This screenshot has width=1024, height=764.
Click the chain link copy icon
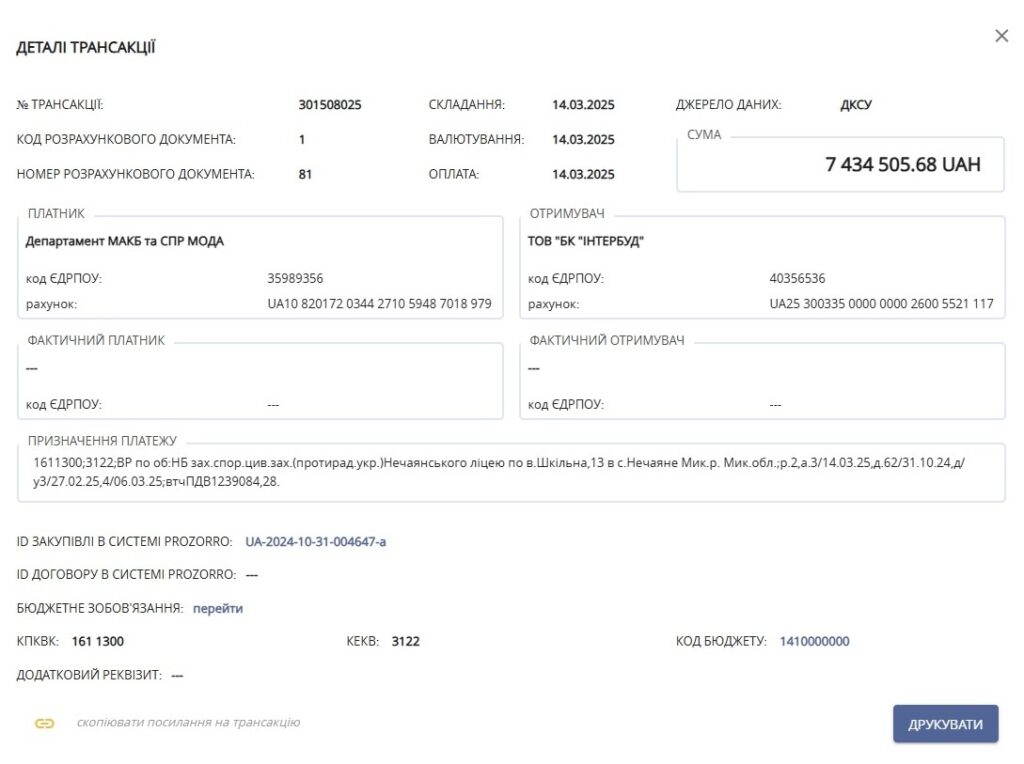44,723
